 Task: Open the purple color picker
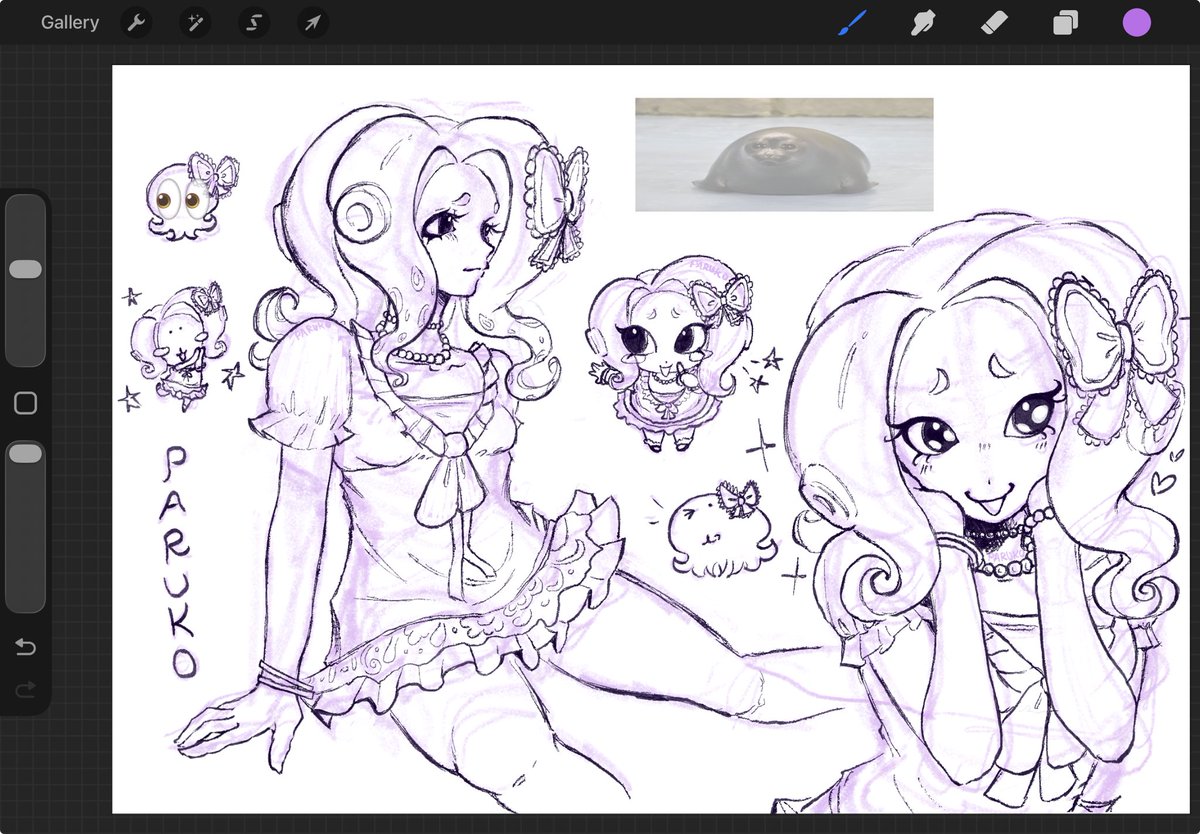pyautogui.click(x=1136, y=22)
